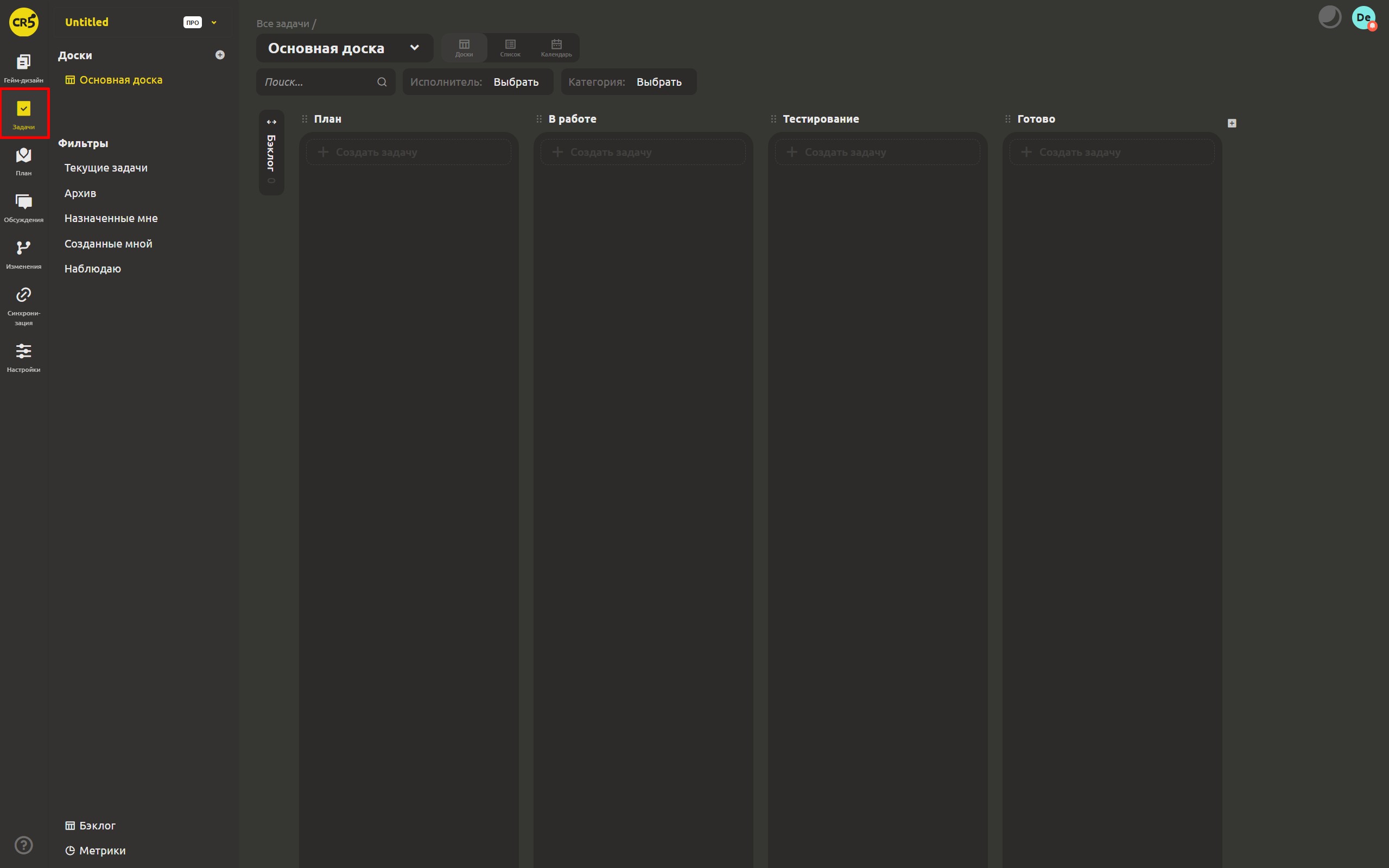This screenshot has height=868, width=1389.
Task: Add a new column plus icon
Action: coord(1232,123)
